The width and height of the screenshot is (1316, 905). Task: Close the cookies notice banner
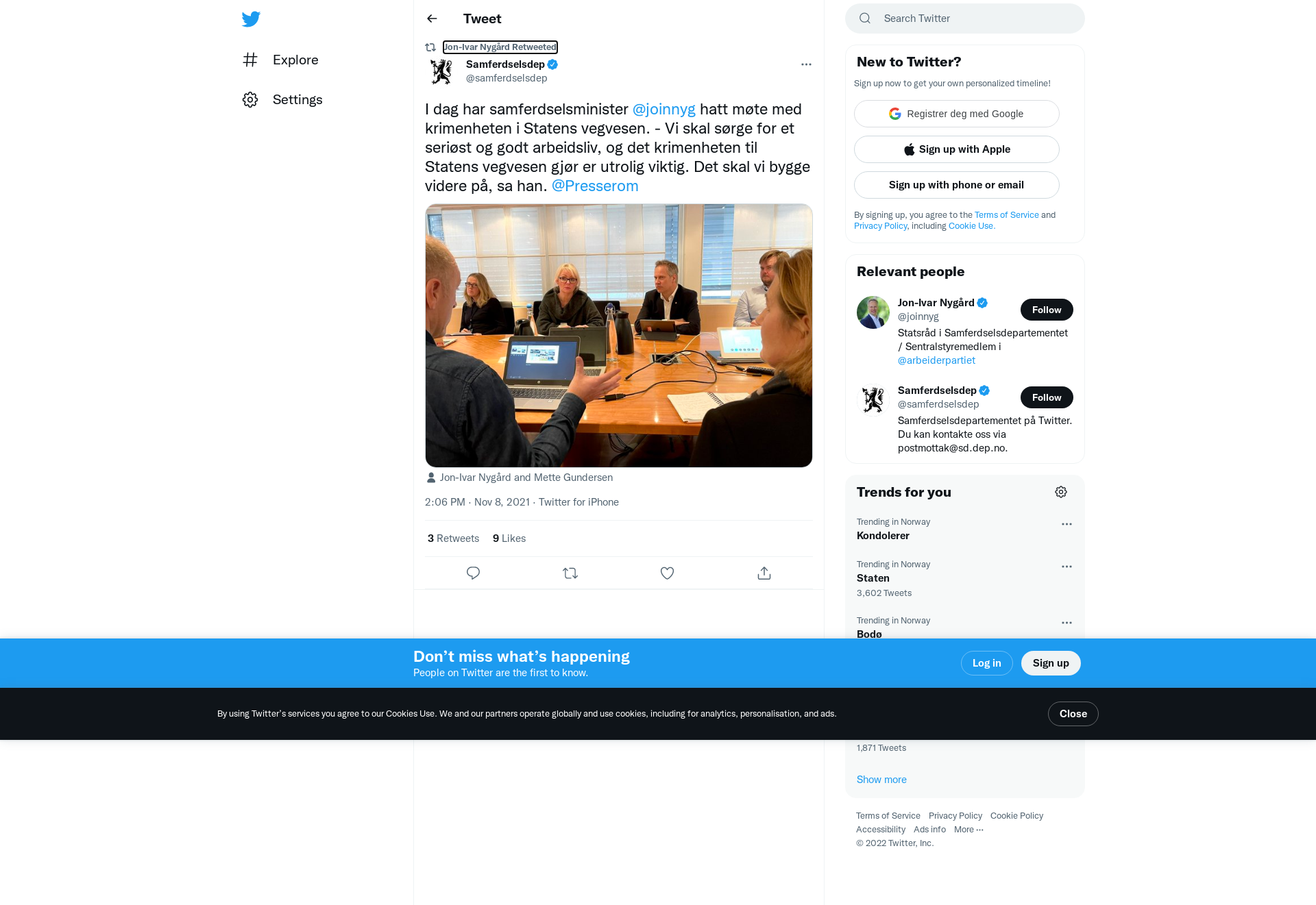click(x=1073, y=714)
